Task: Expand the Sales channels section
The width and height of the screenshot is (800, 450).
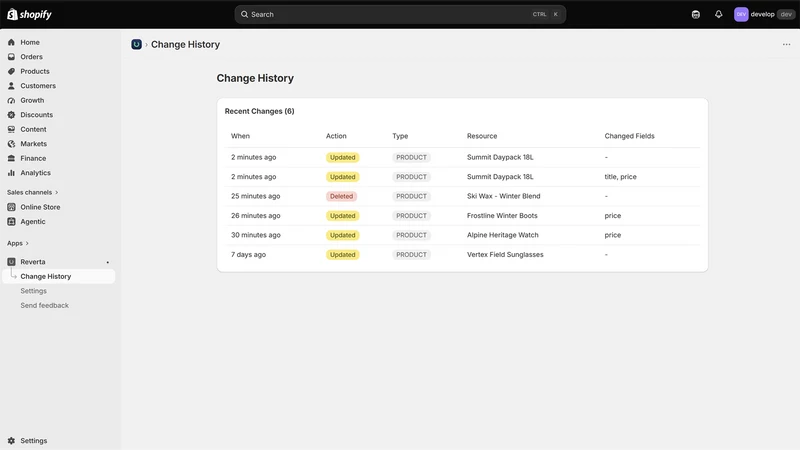Action: [x=33, y=192]
